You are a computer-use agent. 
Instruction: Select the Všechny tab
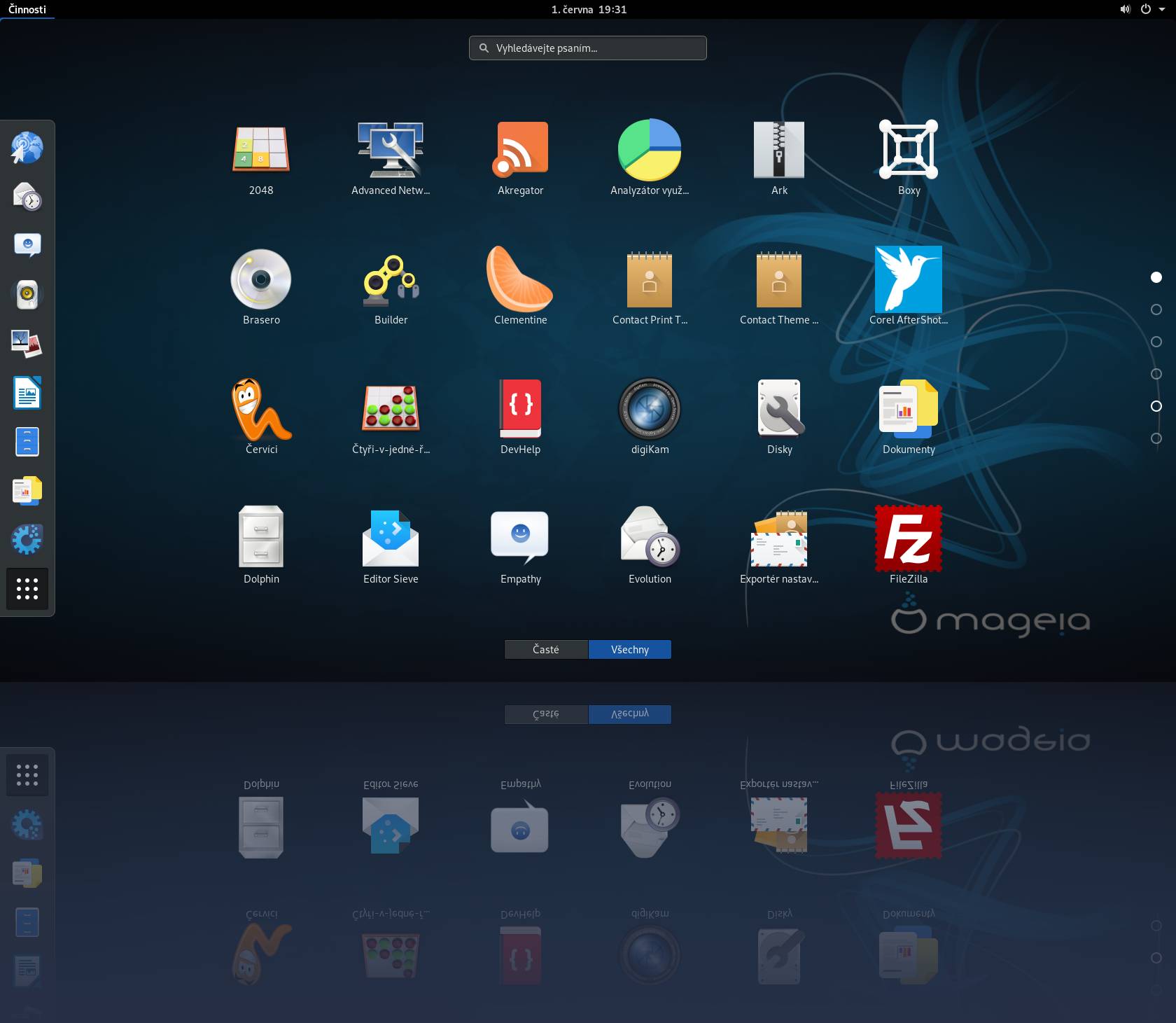[x=630, y=649]
